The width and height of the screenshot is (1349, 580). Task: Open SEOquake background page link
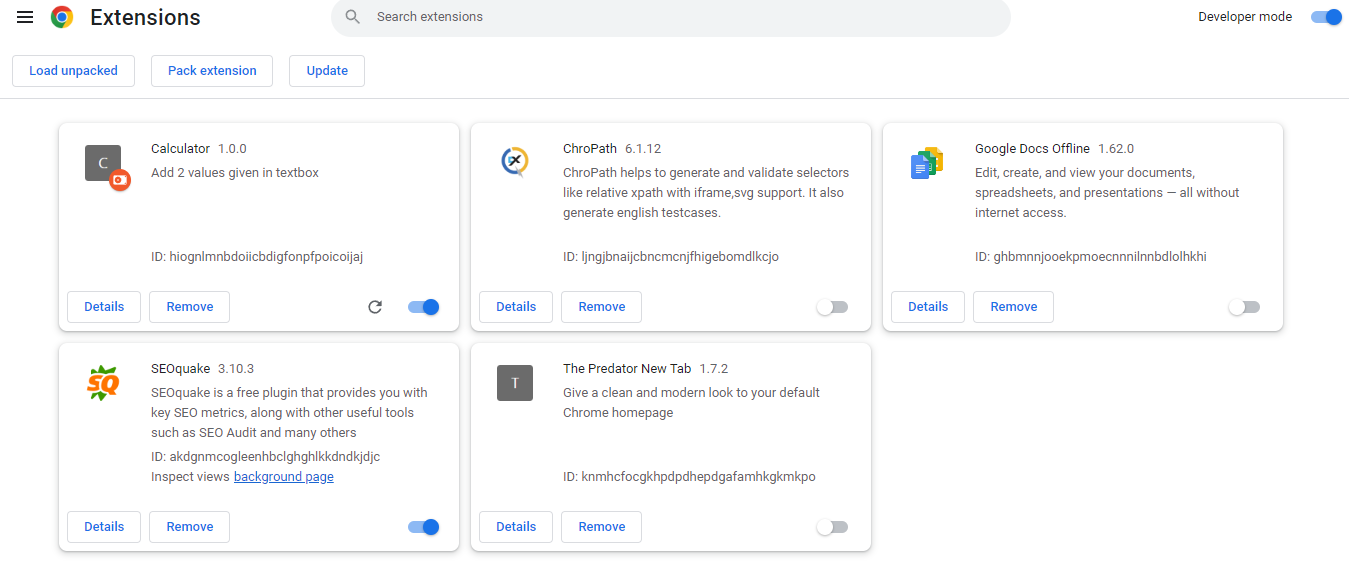tap(284, 477)
